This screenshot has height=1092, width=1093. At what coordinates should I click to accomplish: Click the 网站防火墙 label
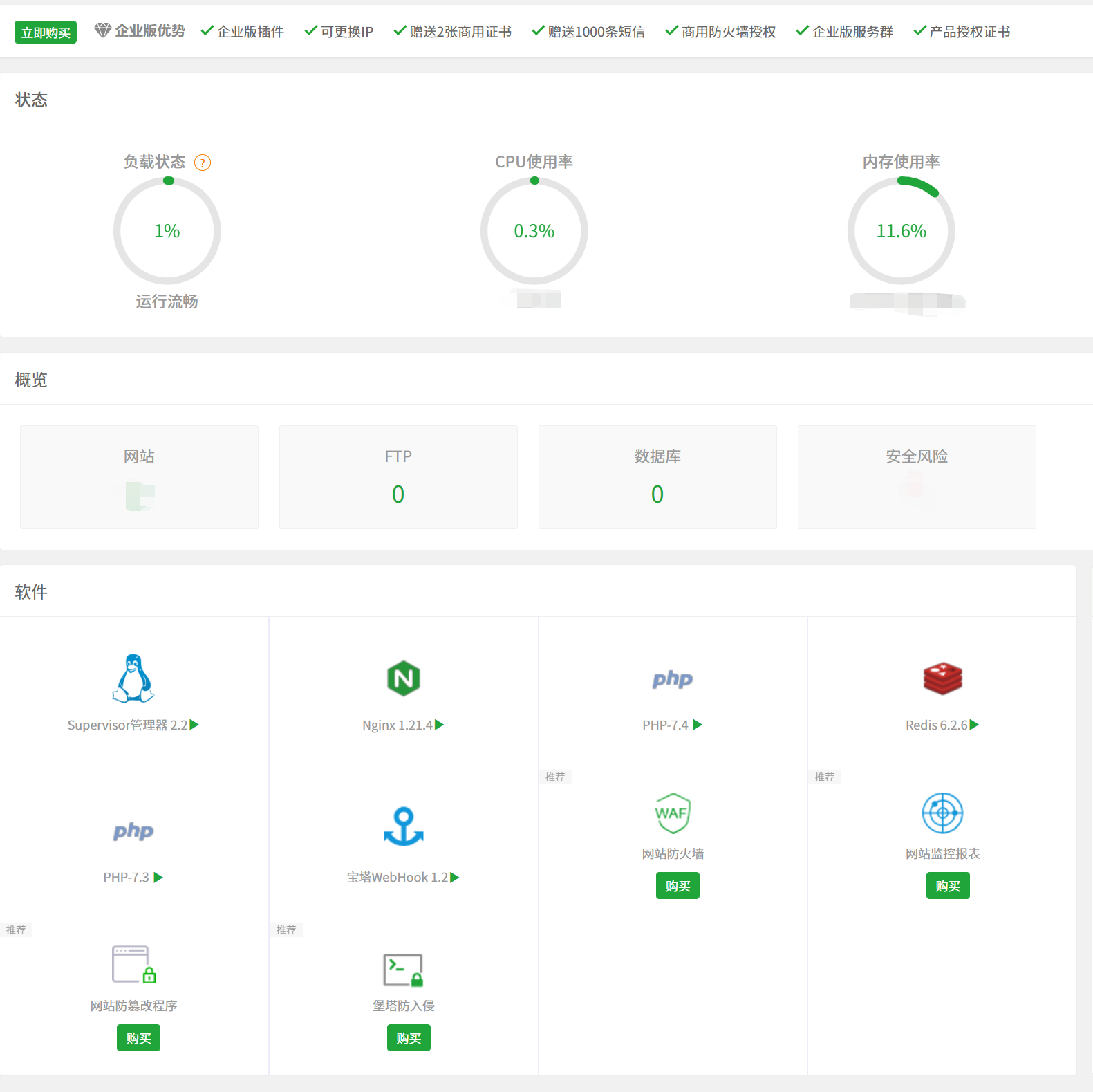(x=673, y=853)
